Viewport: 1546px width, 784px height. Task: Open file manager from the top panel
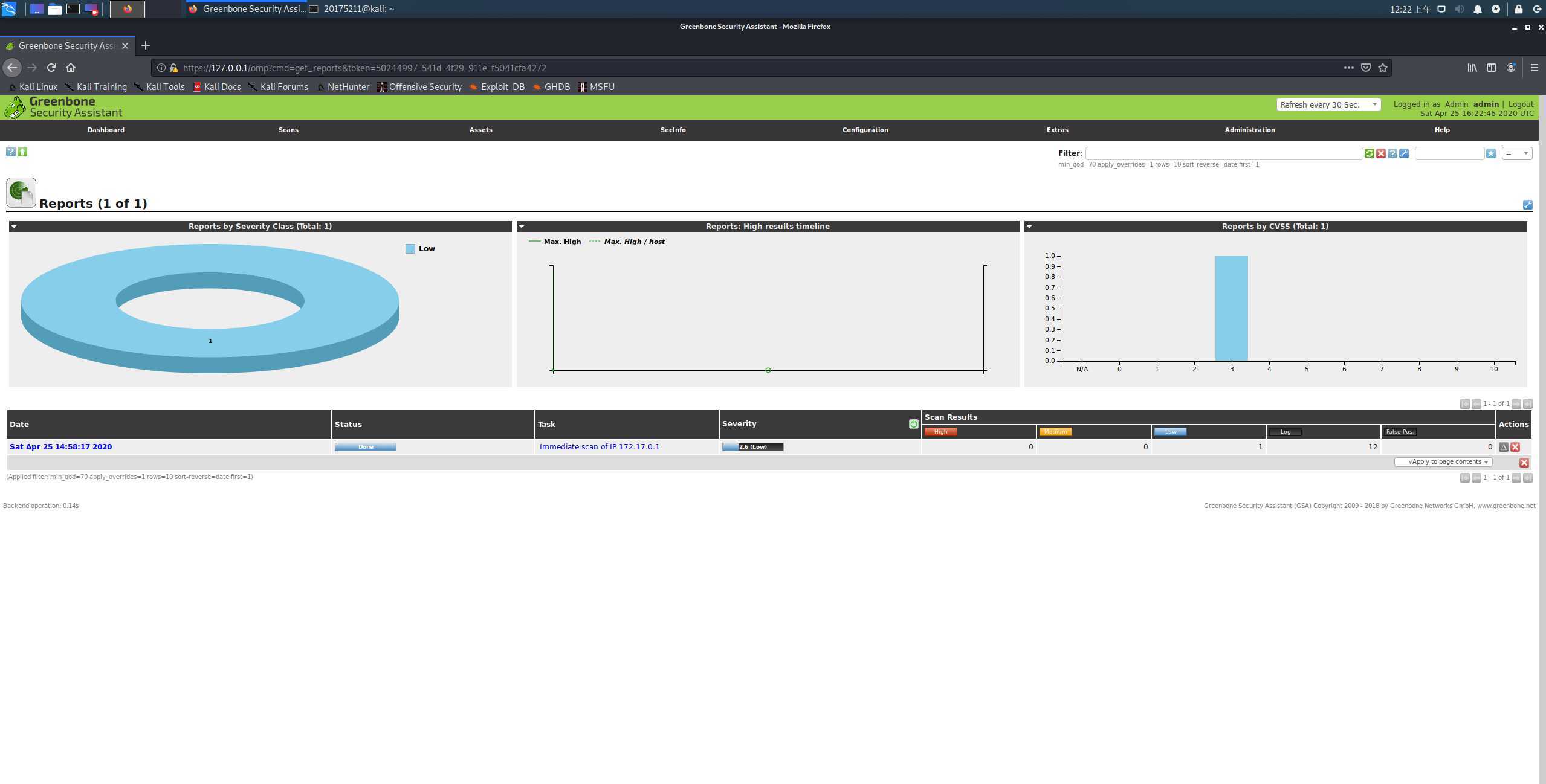(54, 9)
